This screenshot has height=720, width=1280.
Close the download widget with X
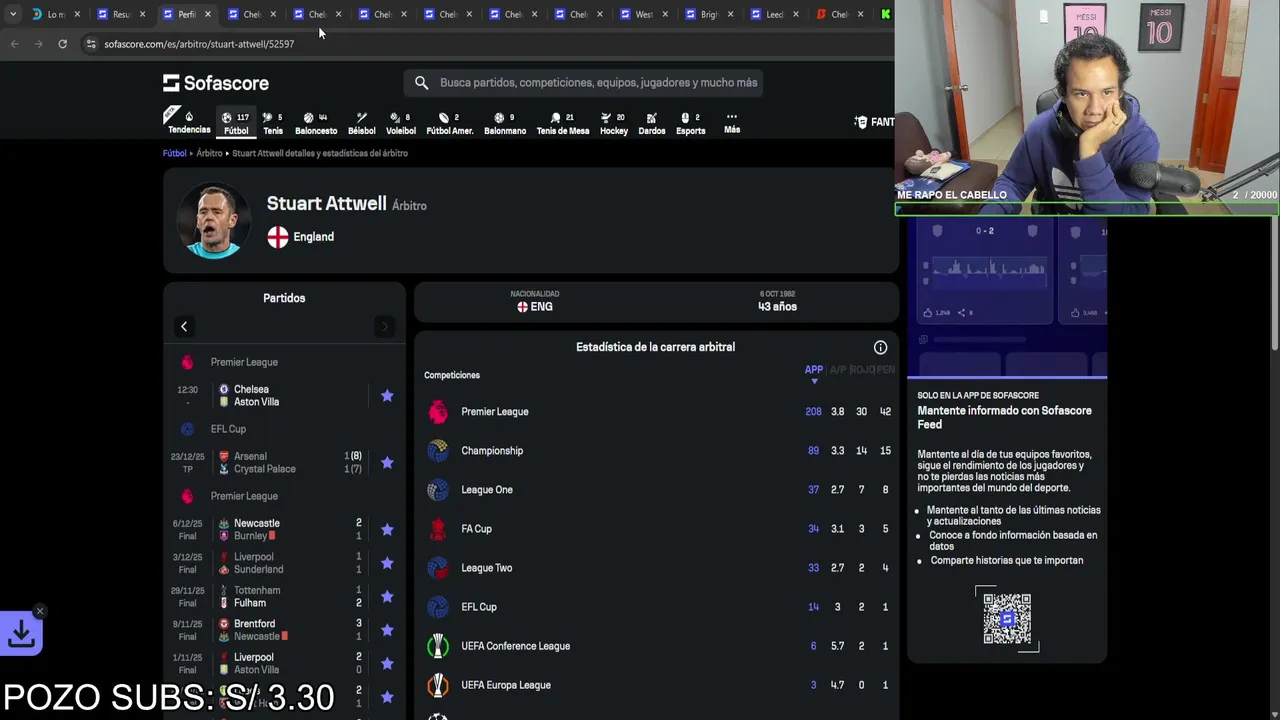tap(40, 611)
